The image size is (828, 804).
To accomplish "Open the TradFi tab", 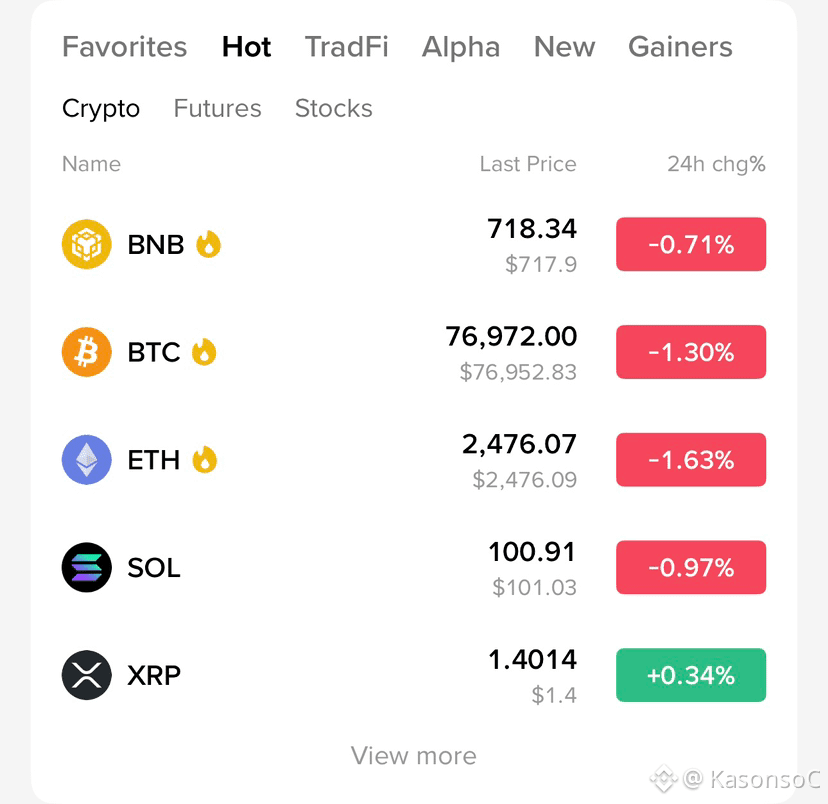I will (x=346, y=47).
